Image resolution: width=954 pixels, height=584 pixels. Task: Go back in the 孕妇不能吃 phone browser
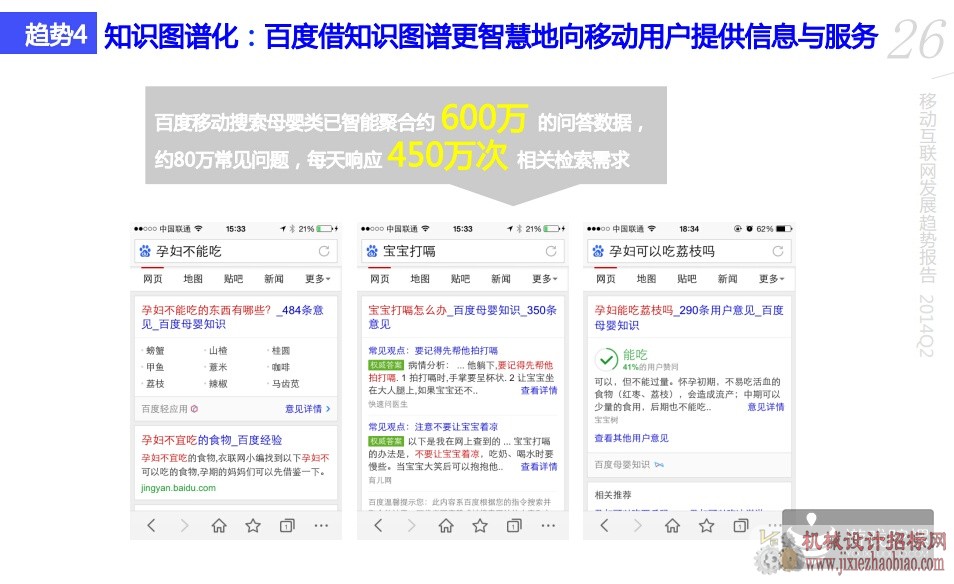click(x=151, y=526)
